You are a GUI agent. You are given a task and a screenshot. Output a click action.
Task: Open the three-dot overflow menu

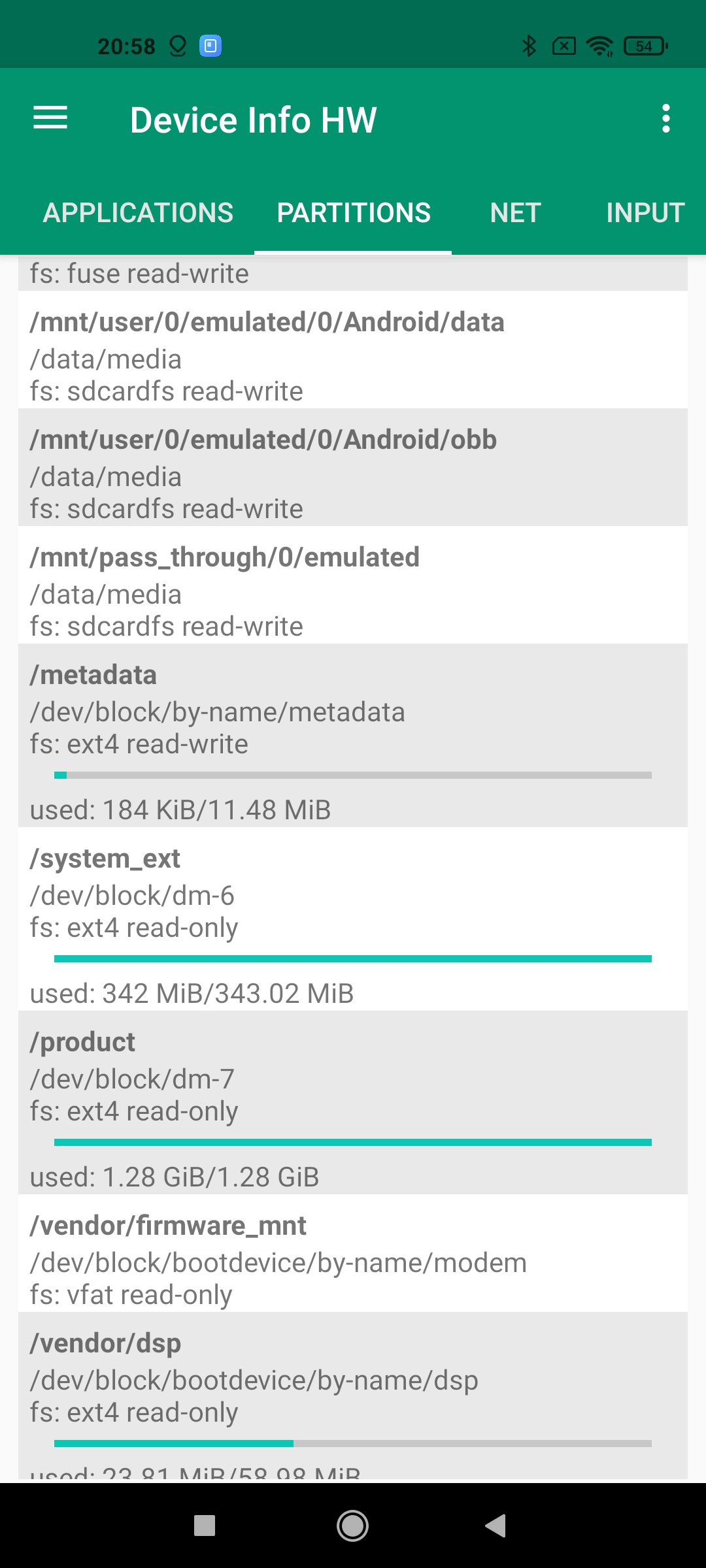point(665,119)
